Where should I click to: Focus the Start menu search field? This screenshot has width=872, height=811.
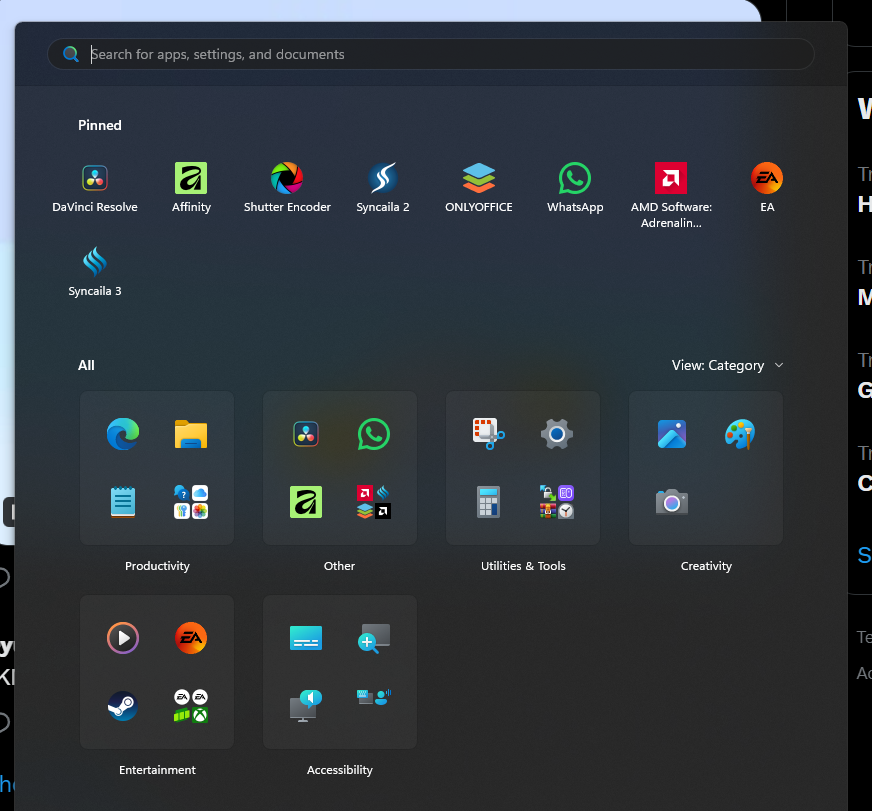(x=431, y=54)
